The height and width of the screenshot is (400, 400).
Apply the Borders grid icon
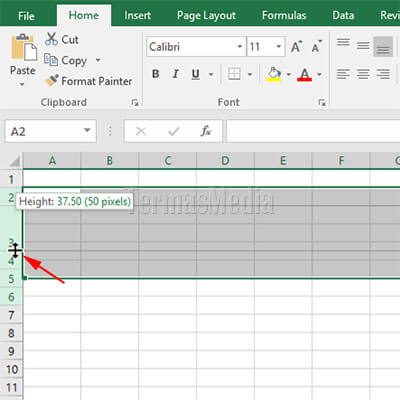(x=234, y=74)
